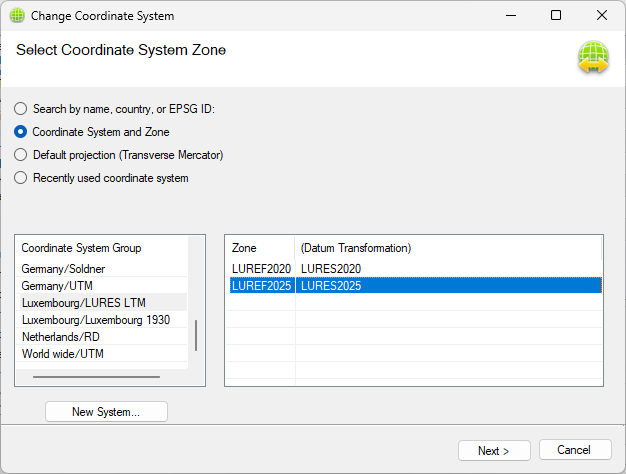
Task: Select World wide/UTM group
Action: pyautogui.click(x=102, y=354)
